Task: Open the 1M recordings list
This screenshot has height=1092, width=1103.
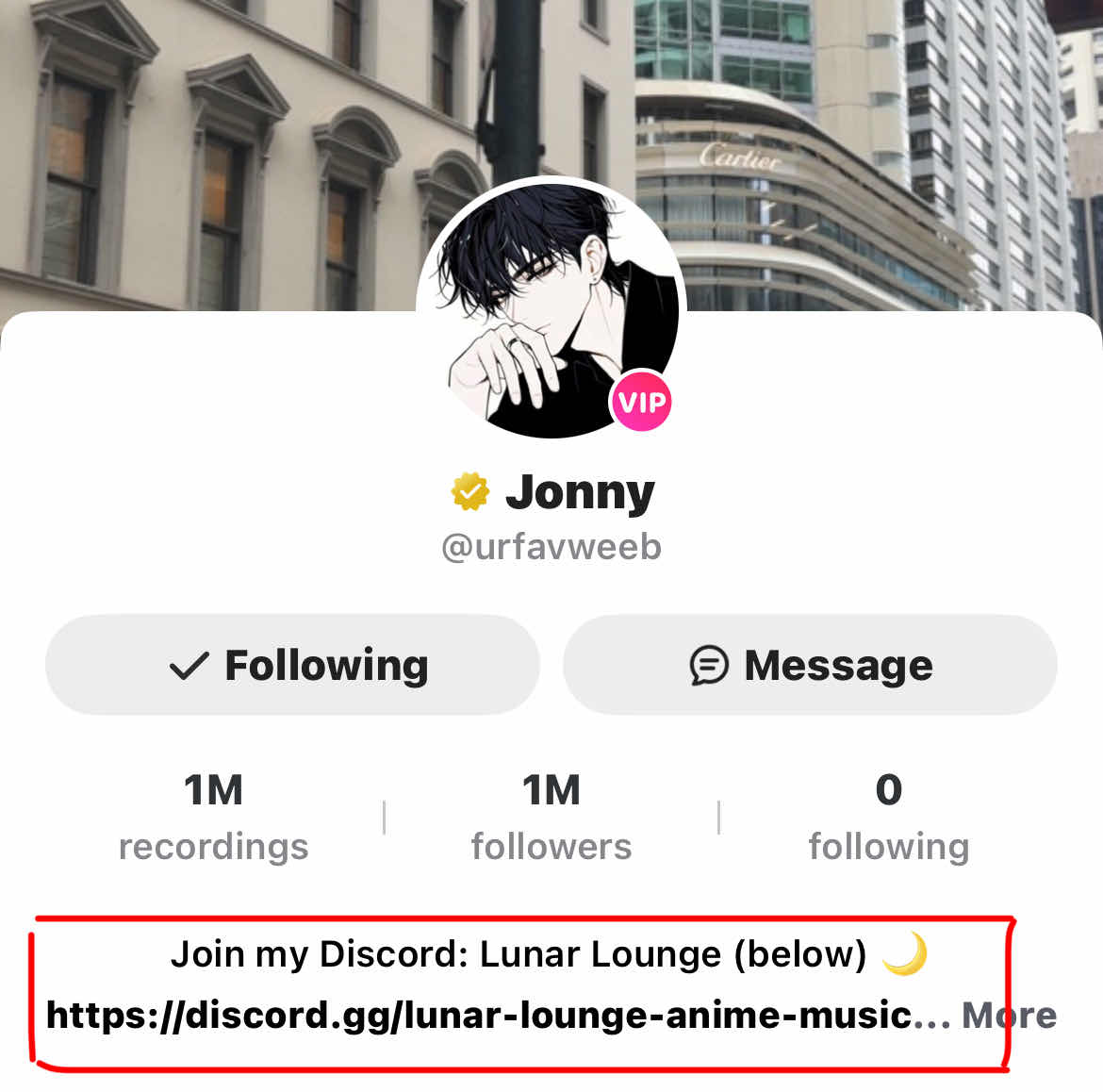Action: pyautogui.click(x=214, y=817)
